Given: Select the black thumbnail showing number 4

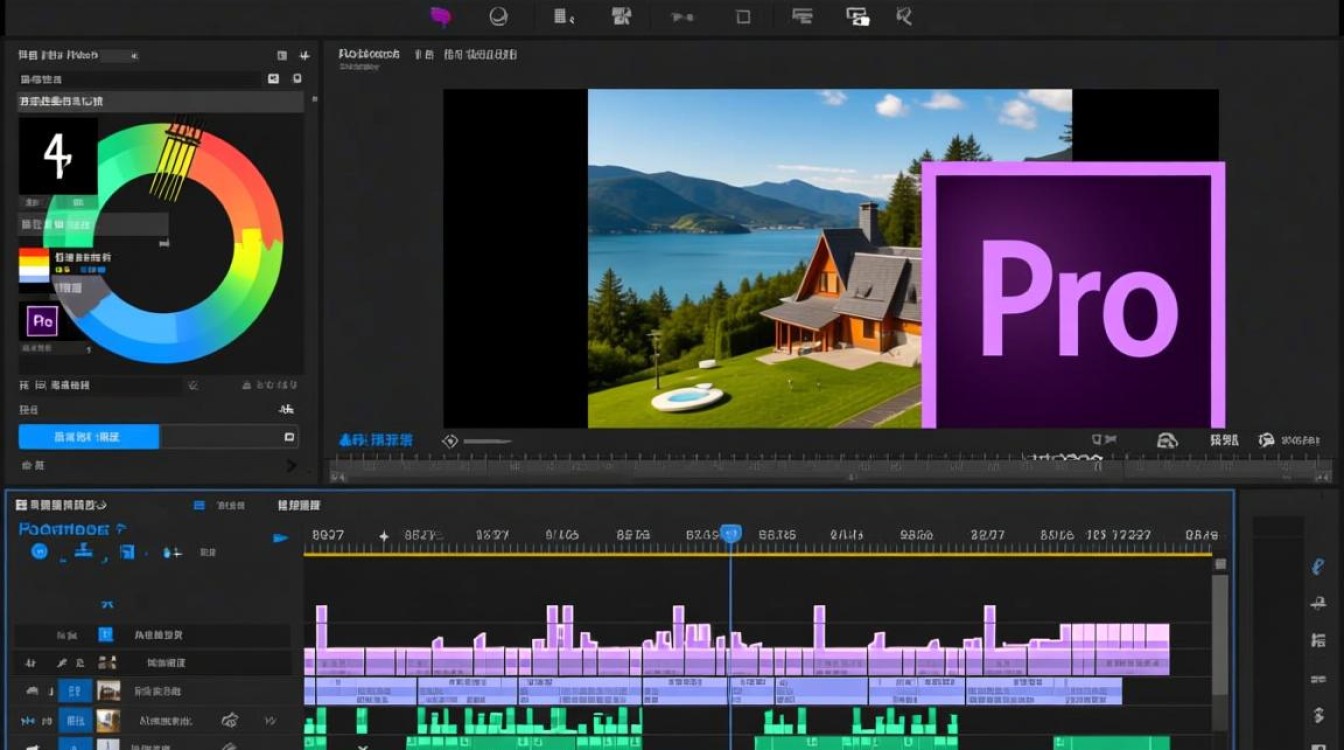Looking at the screenshot, I should tap(58, 155).
